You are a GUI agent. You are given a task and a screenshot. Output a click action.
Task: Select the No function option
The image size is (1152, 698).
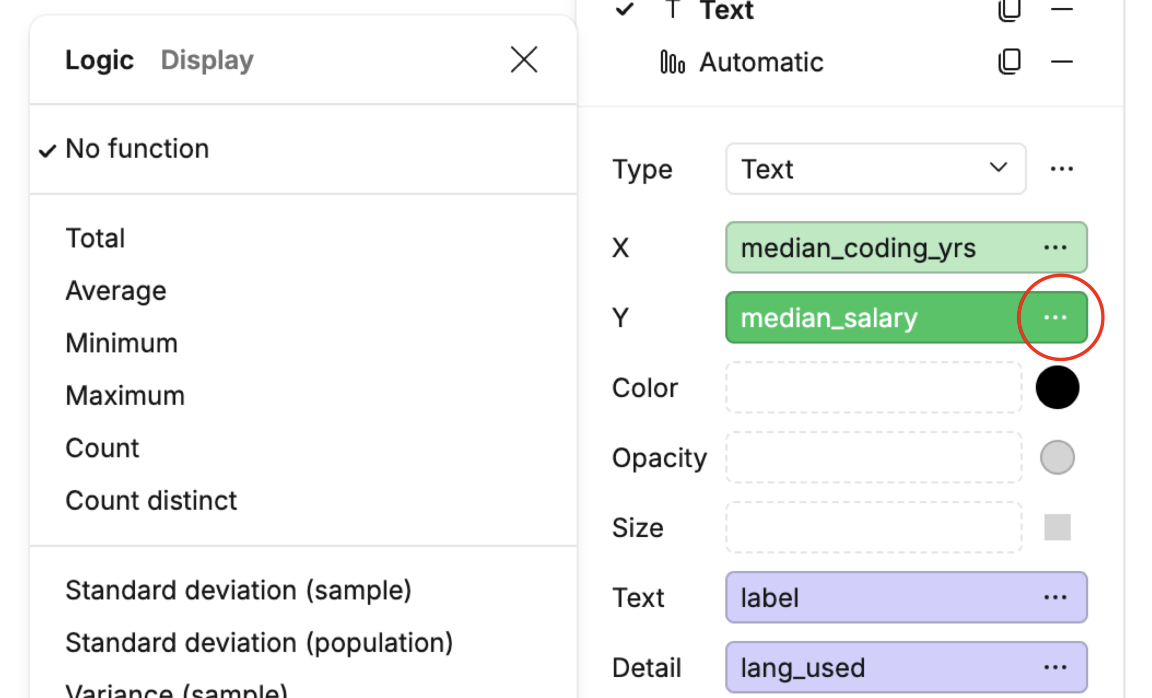(137, 149)
